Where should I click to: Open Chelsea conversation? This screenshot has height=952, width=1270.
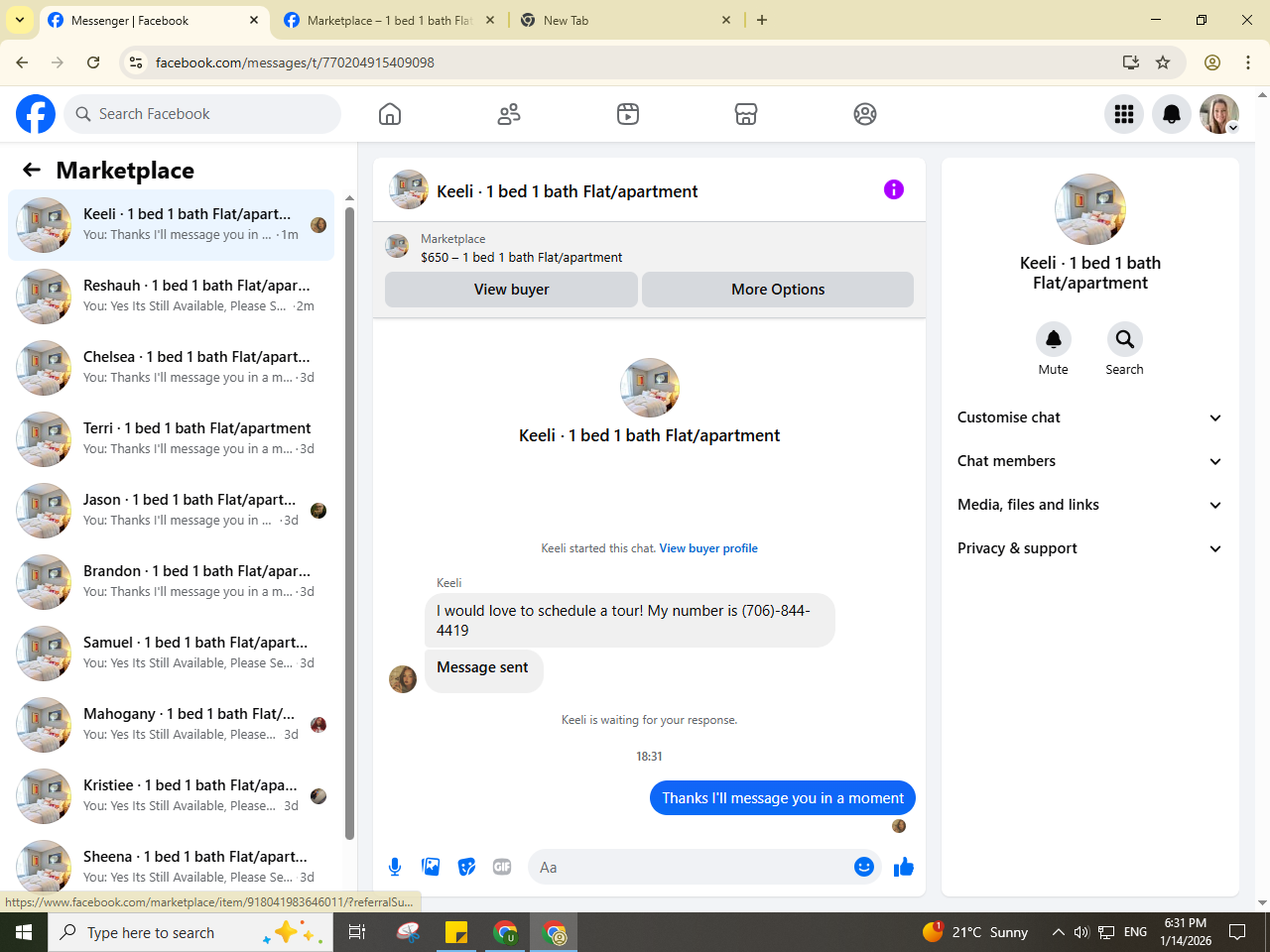[172, 368]
